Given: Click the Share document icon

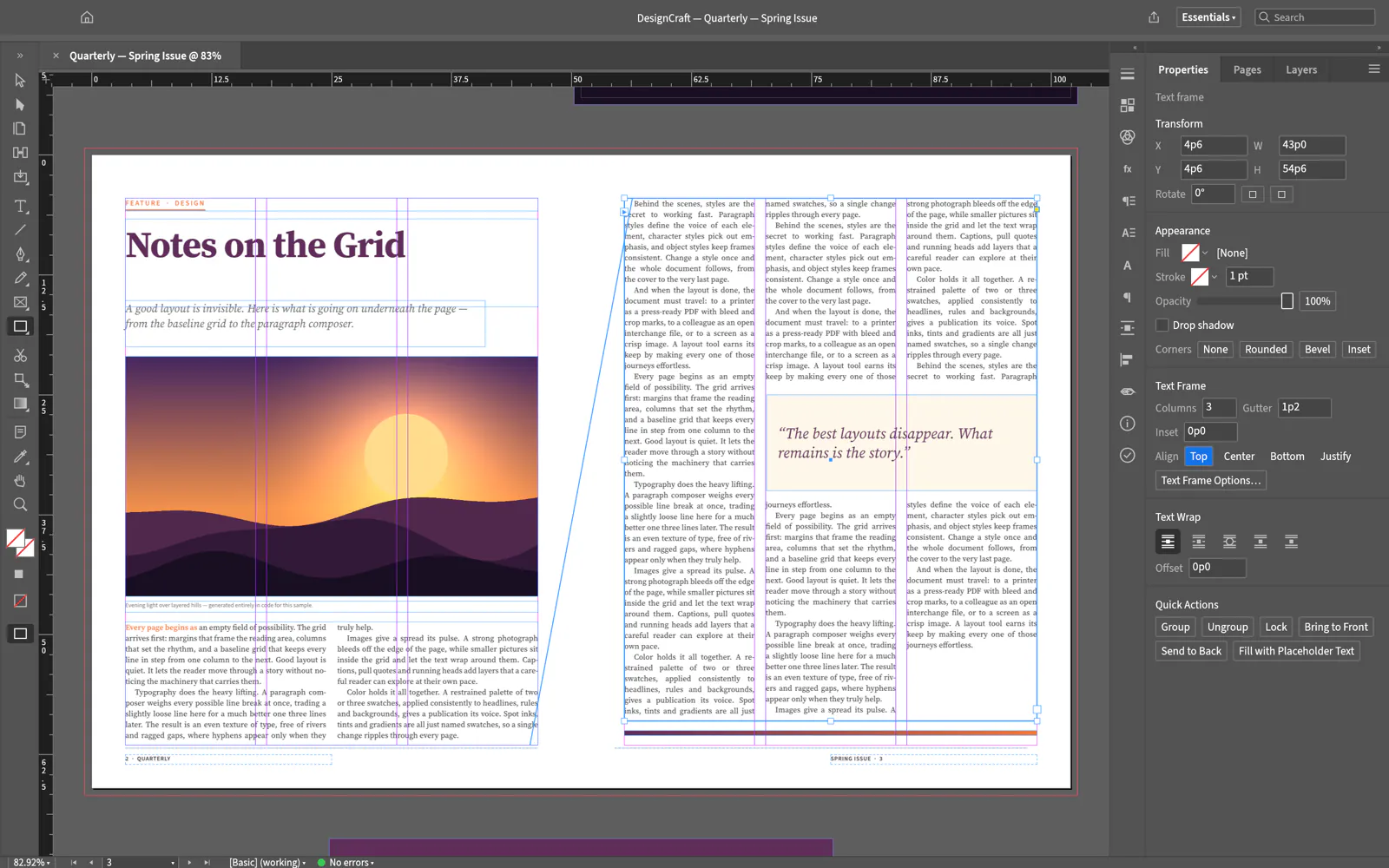Looking at the screenshot, I should [x=1154, y=17].
